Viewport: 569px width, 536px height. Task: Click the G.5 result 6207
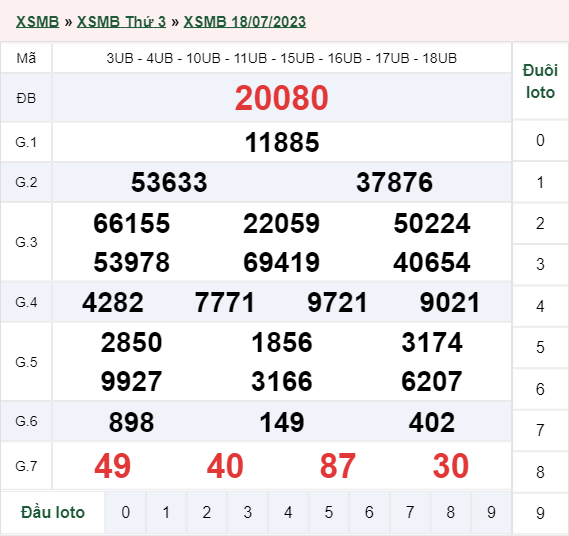[432, 382]
